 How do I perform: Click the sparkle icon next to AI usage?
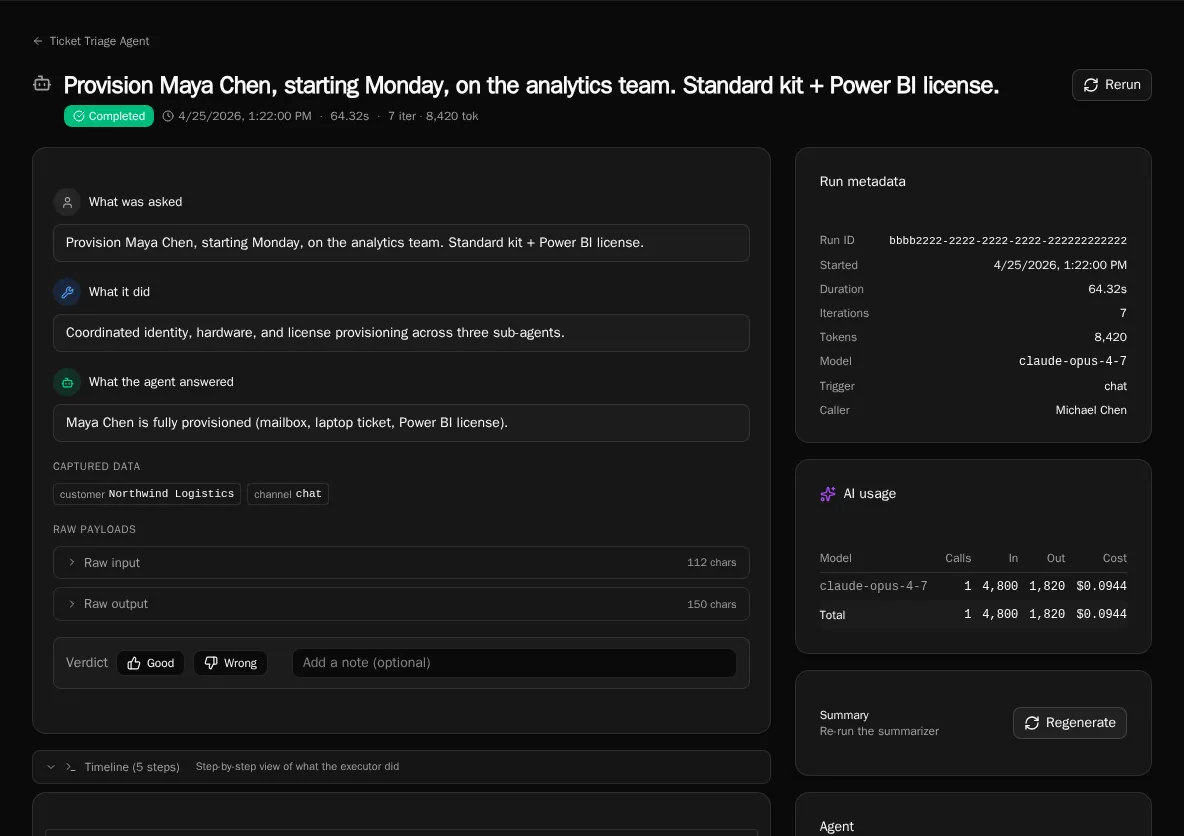(x=827, y=494)
